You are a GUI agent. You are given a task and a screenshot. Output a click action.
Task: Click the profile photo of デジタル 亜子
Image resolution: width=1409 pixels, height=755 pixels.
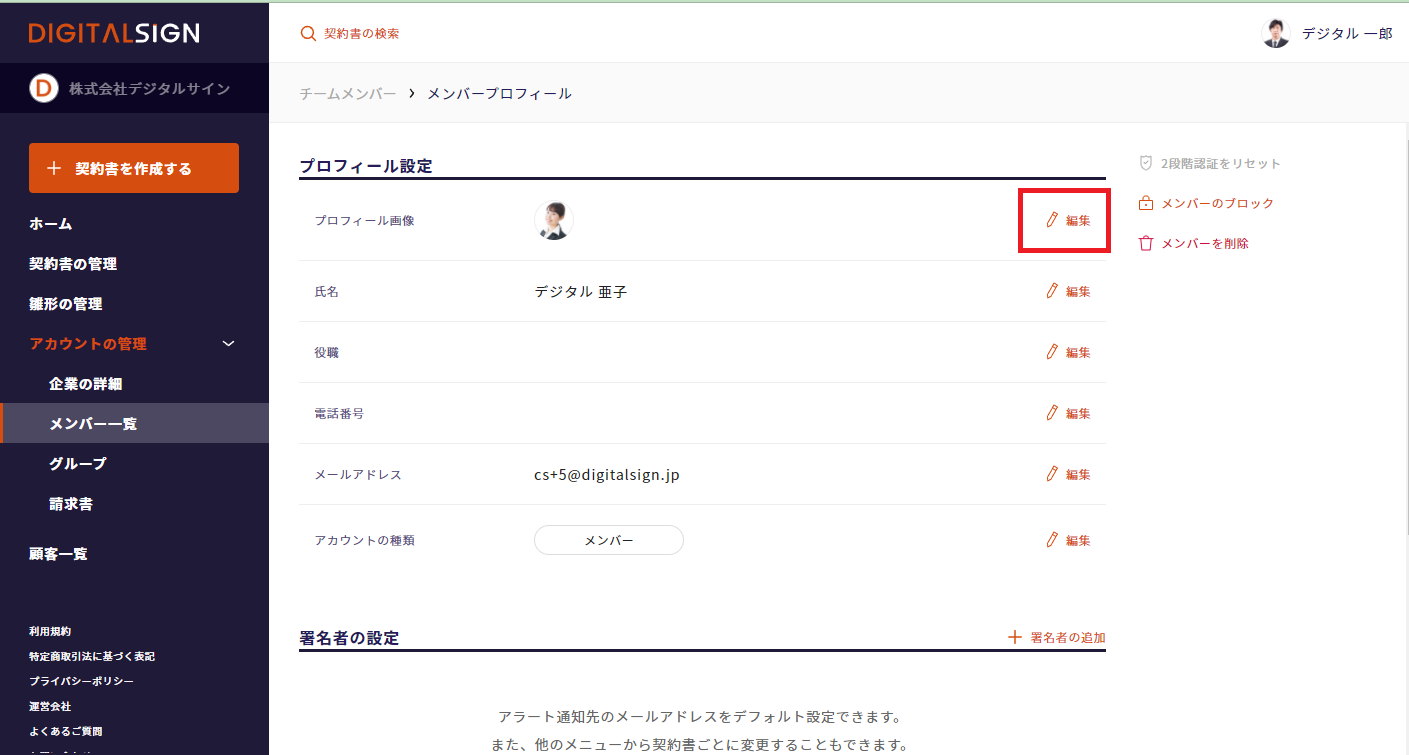(x=553, y=220)
